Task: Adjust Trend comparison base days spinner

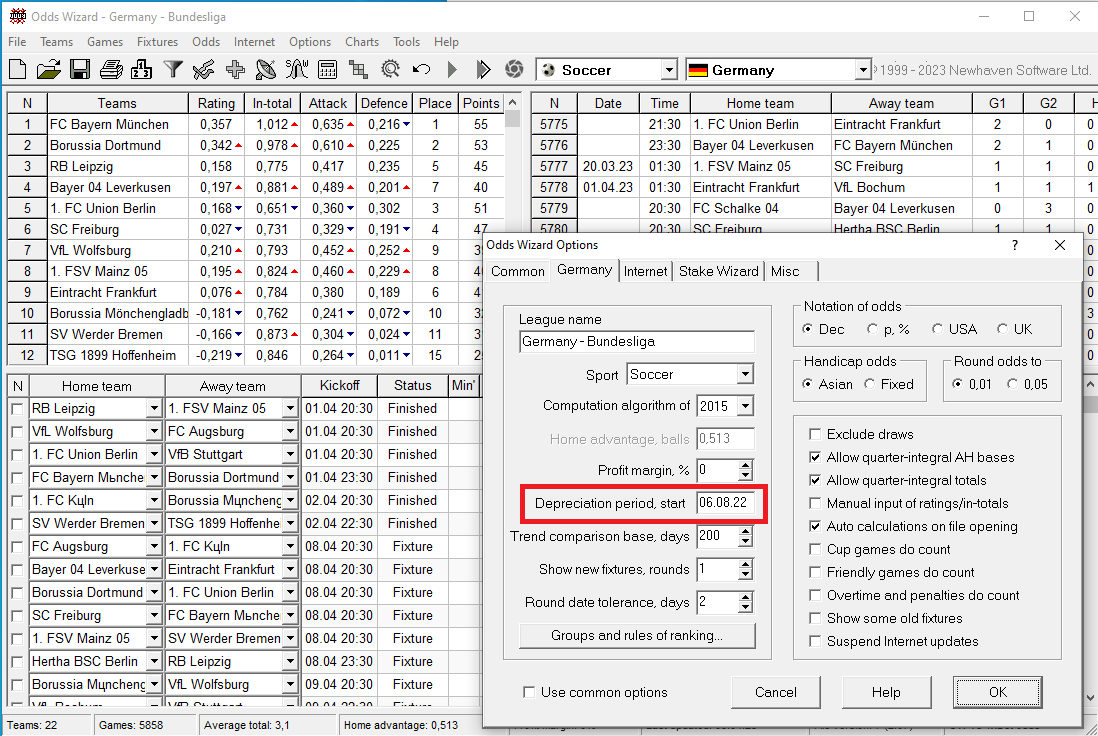Action: [x=746, y=536]
